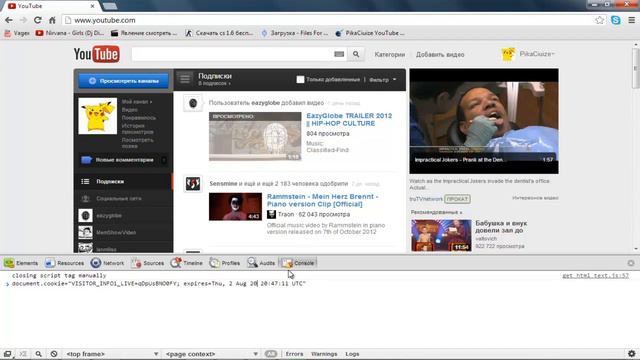Bookmark this page with the star icon
640x360 pixels.
click(599, 20)
